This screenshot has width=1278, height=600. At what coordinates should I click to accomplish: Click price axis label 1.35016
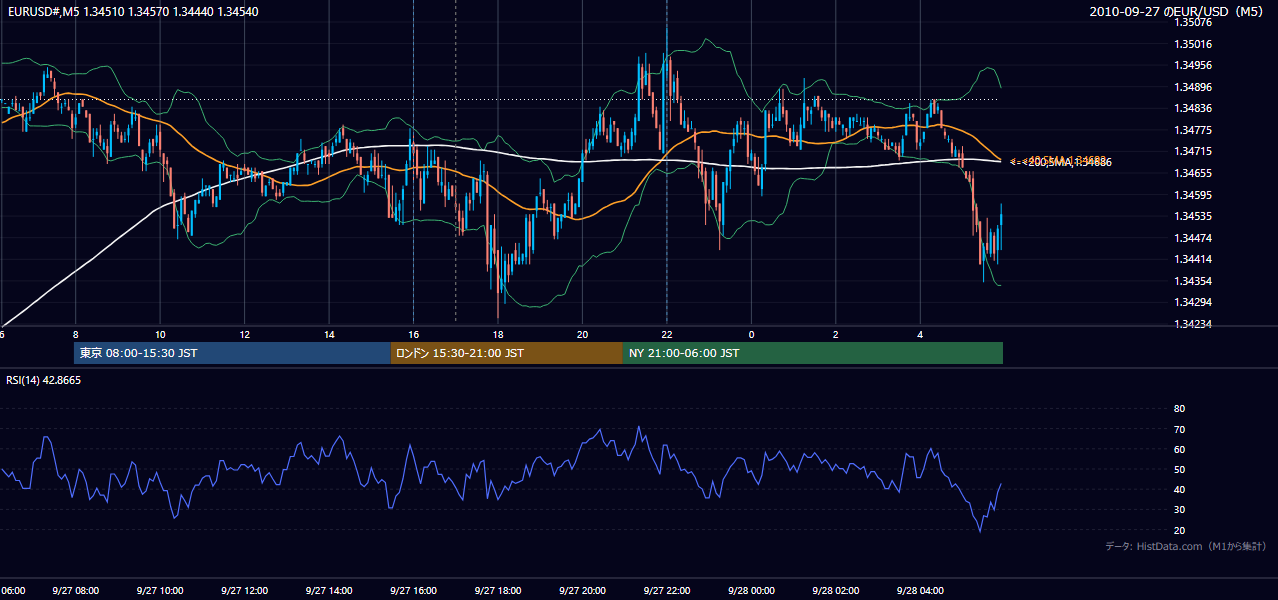[x=1193, y=44]
